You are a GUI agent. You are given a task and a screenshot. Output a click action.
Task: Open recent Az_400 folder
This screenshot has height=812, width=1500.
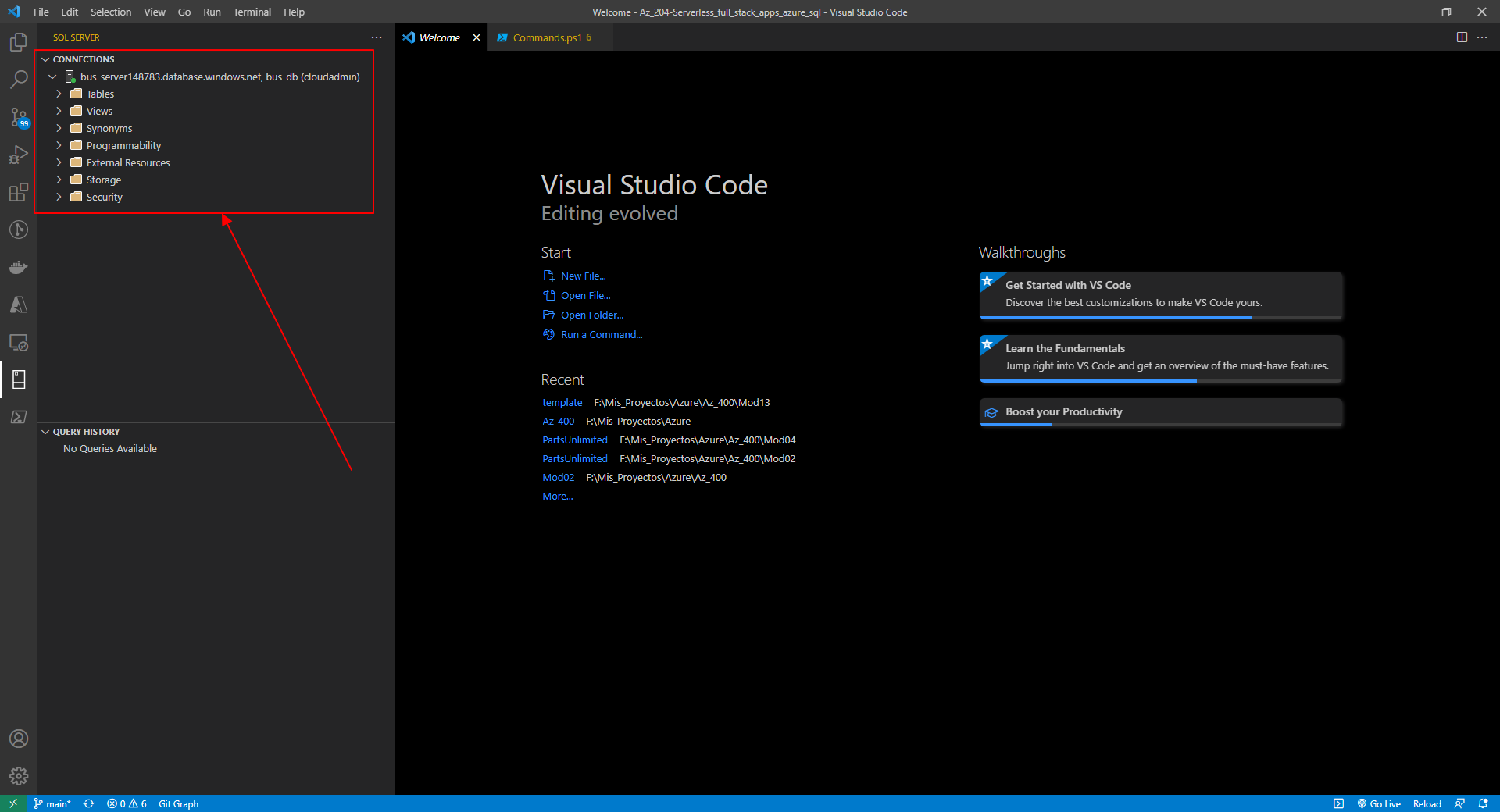(559, 421)
